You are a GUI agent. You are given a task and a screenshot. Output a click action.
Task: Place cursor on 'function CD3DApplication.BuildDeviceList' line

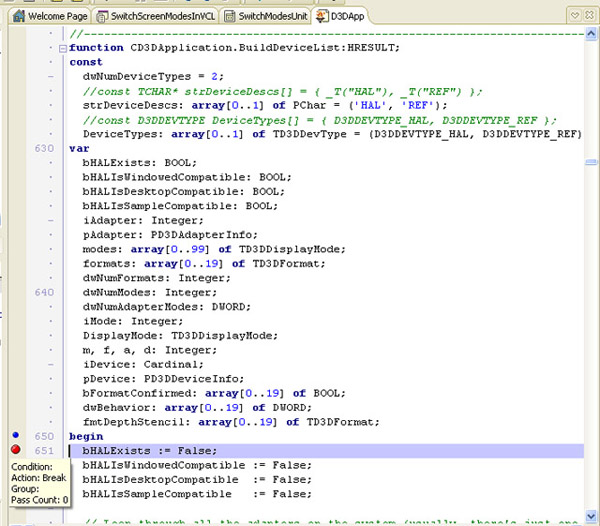point(234,48)
